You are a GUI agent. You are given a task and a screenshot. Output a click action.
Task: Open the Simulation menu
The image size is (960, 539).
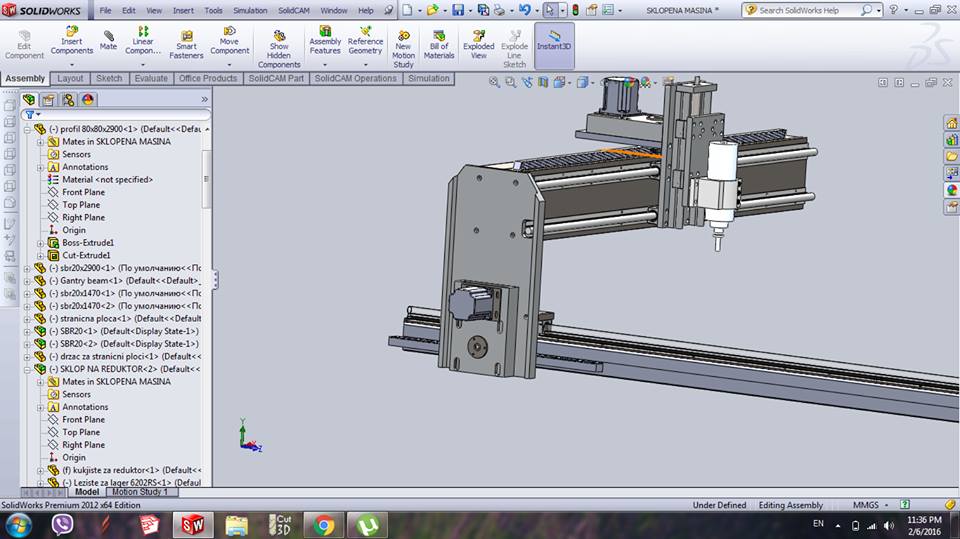[x=250, y=10]
